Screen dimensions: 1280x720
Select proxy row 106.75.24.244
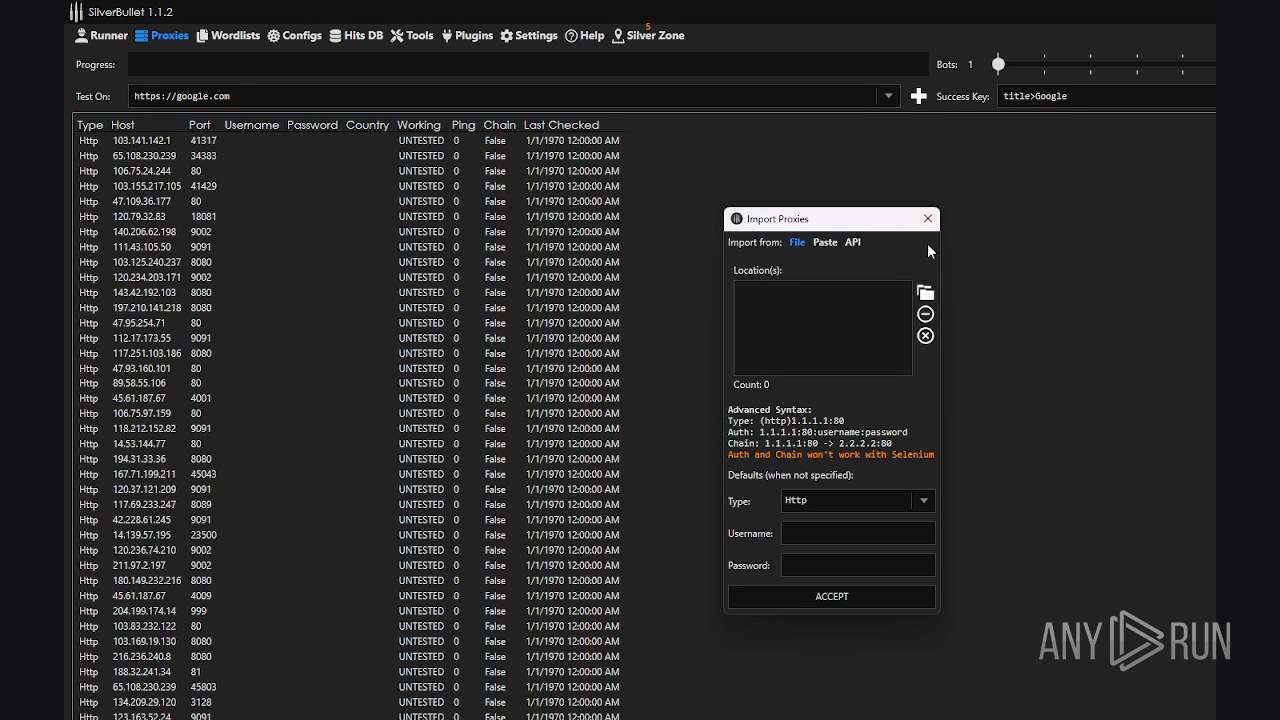[349, 171]
